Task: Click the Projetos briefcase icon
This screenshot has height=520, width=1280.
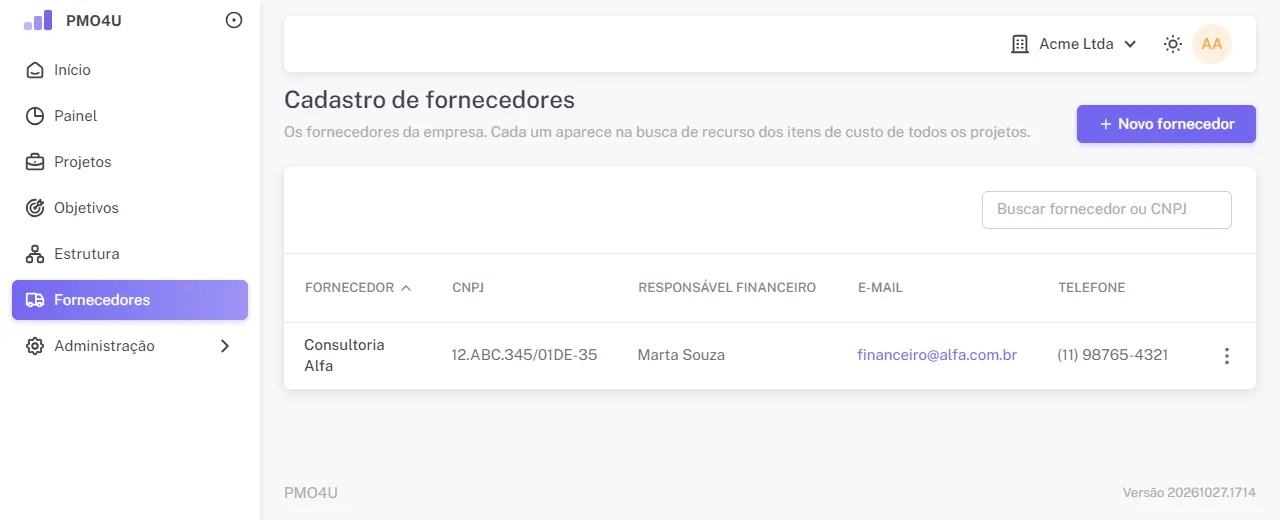Action: pyautogui.click(x=35, y=162)
